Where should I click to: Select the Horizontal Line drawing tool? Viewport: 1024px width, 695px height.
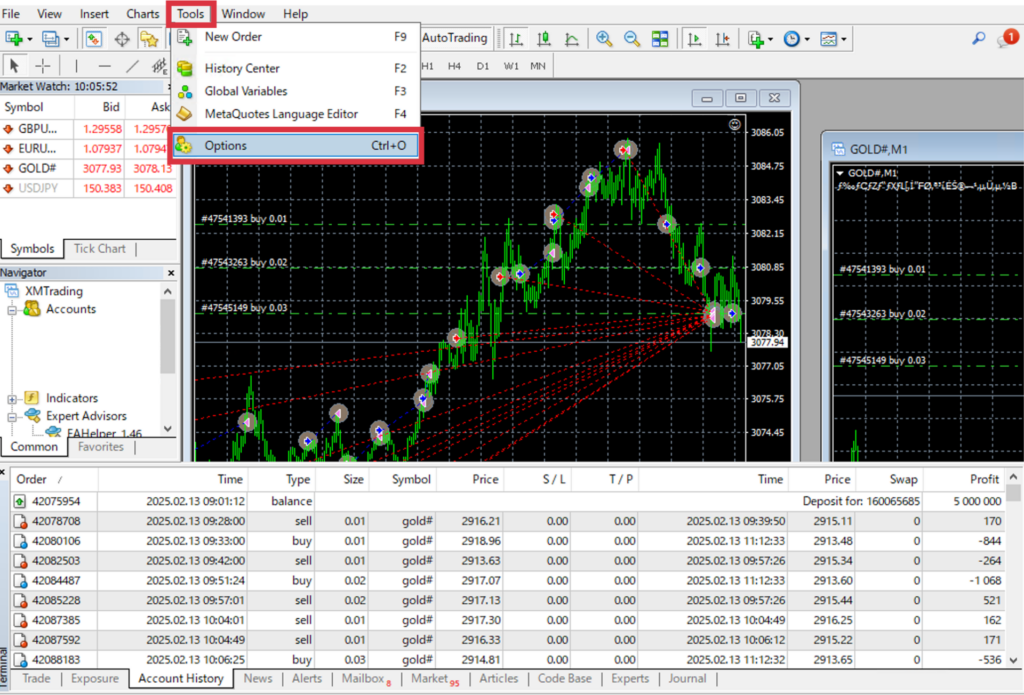(104, 65)
